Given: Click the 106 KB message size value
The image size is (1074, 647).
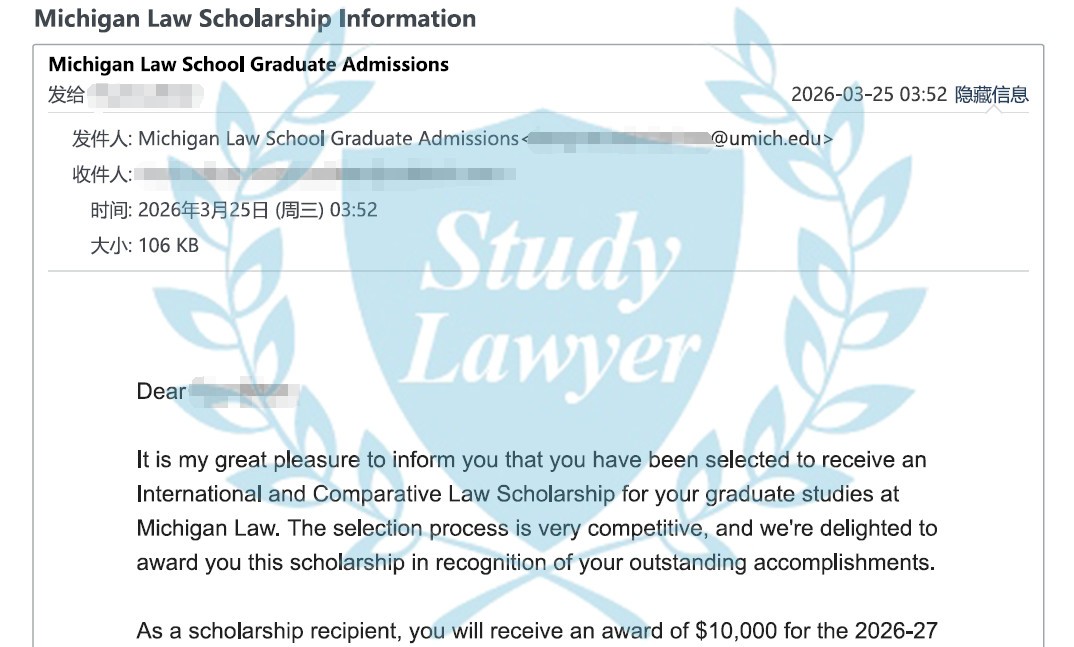Looking at the screenshot, I should tap(168, 245).
